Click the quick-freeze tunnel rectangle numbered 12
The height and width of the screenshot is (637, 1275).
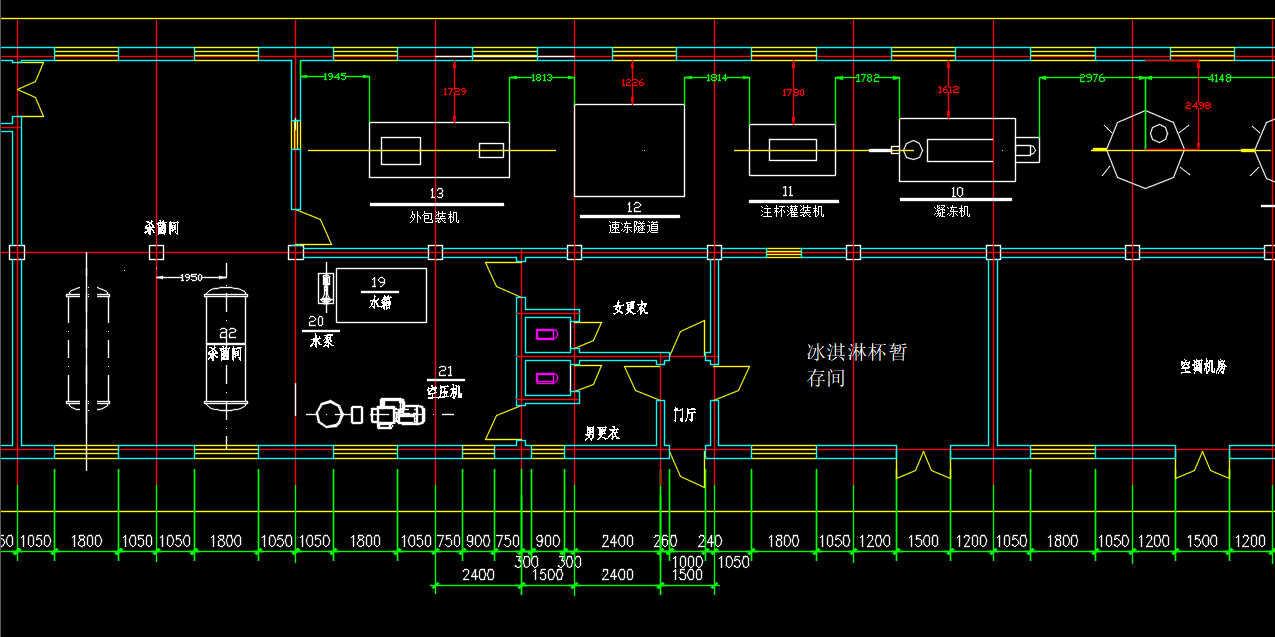click(629, 150)
